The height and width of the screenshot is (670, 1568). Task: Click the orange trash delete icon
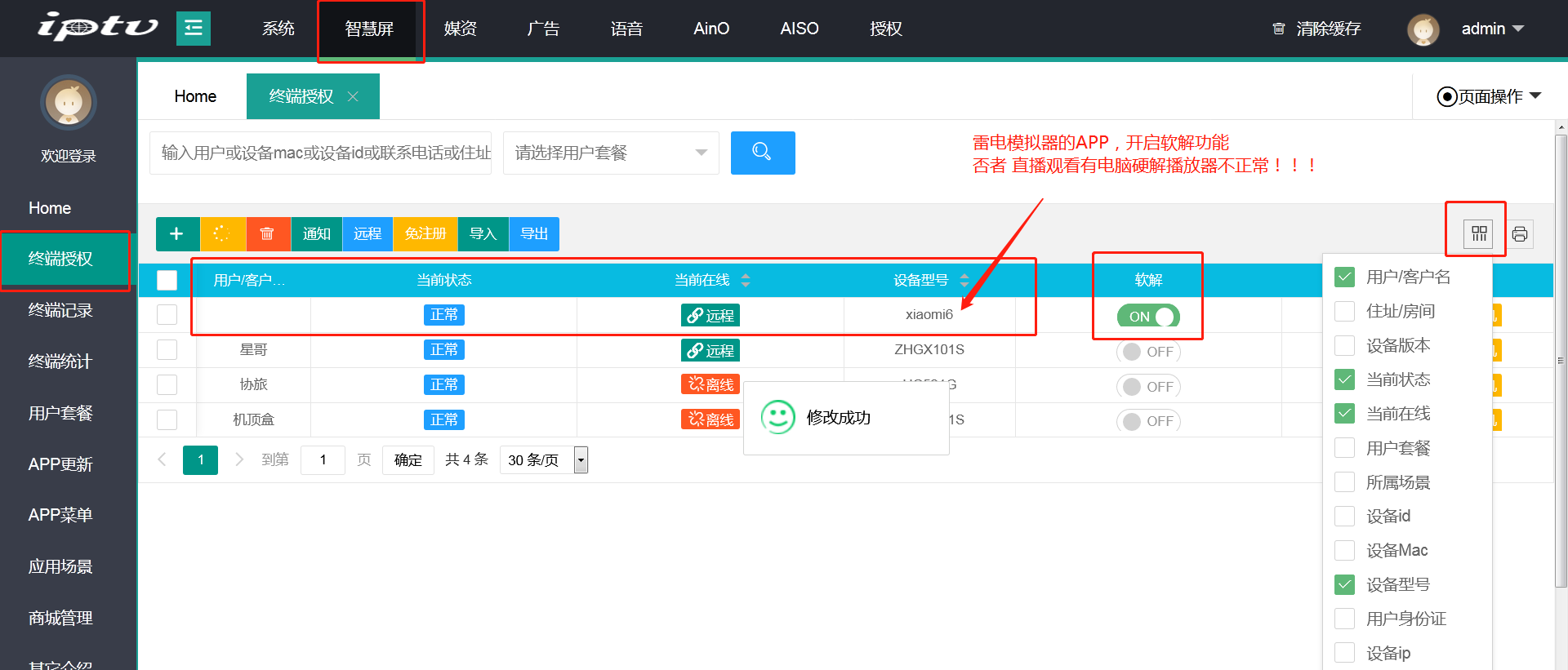tap(267, 234)
